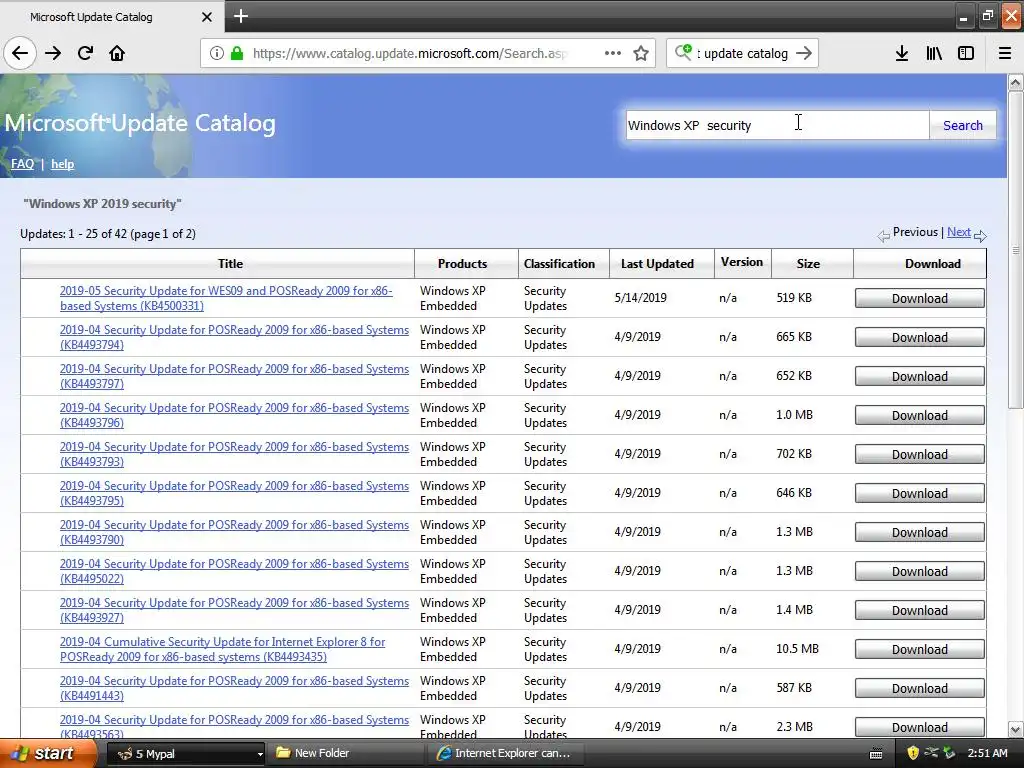
Task: Download the KB4491443 587 KB update
Action: coord(920,688)
